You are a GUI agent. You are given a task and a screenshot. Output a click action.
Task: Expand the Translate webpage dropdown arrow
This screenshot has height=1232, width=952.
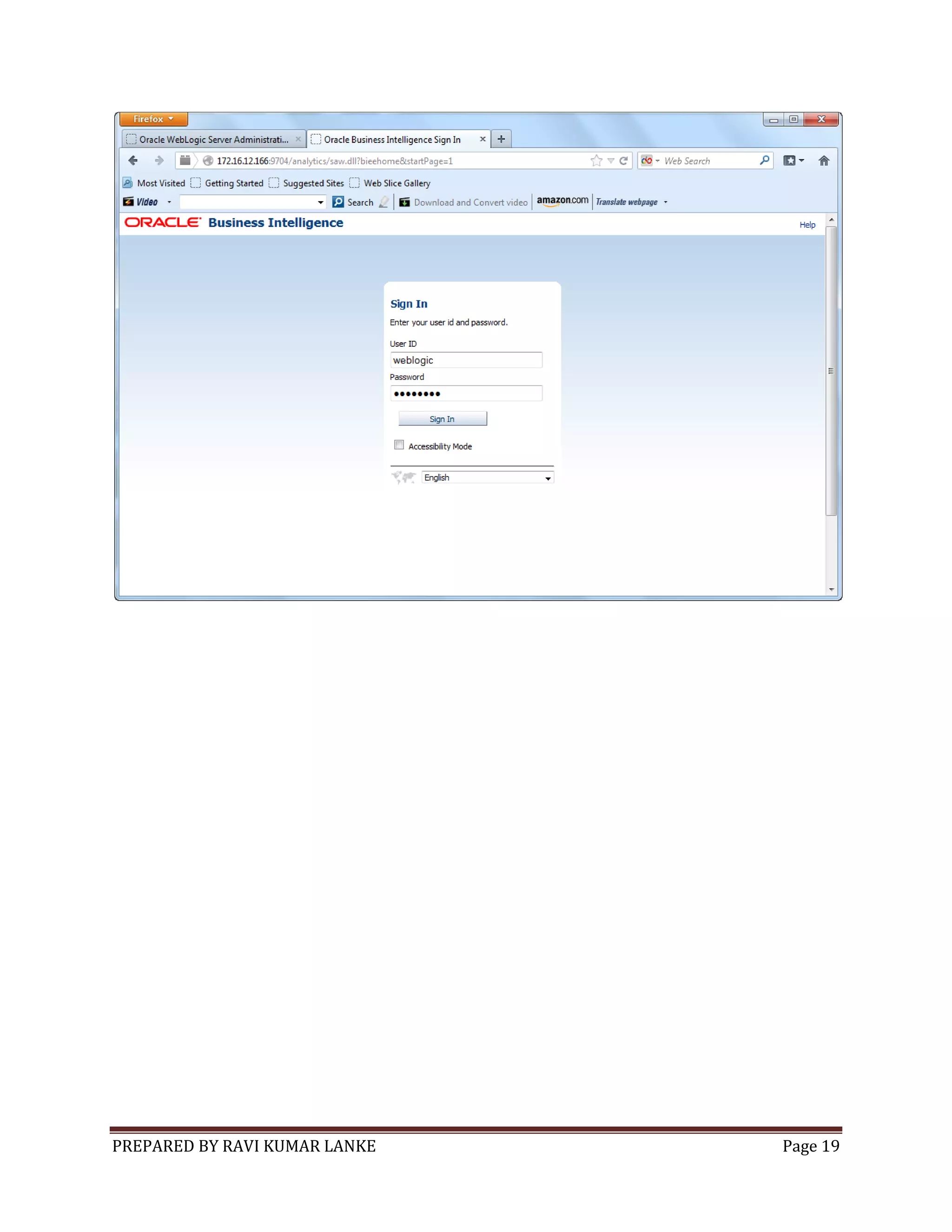(666, 202)
